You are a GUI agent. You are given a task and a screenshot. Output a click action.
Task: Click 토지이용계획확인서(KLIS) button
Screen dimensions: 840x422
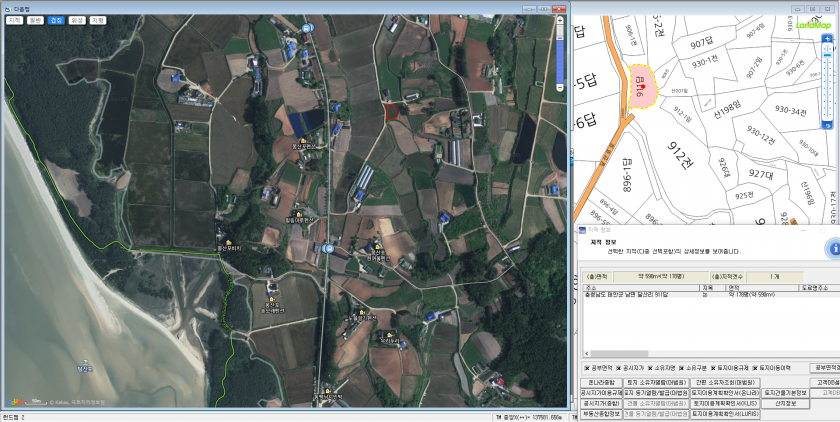coord(725,403)
